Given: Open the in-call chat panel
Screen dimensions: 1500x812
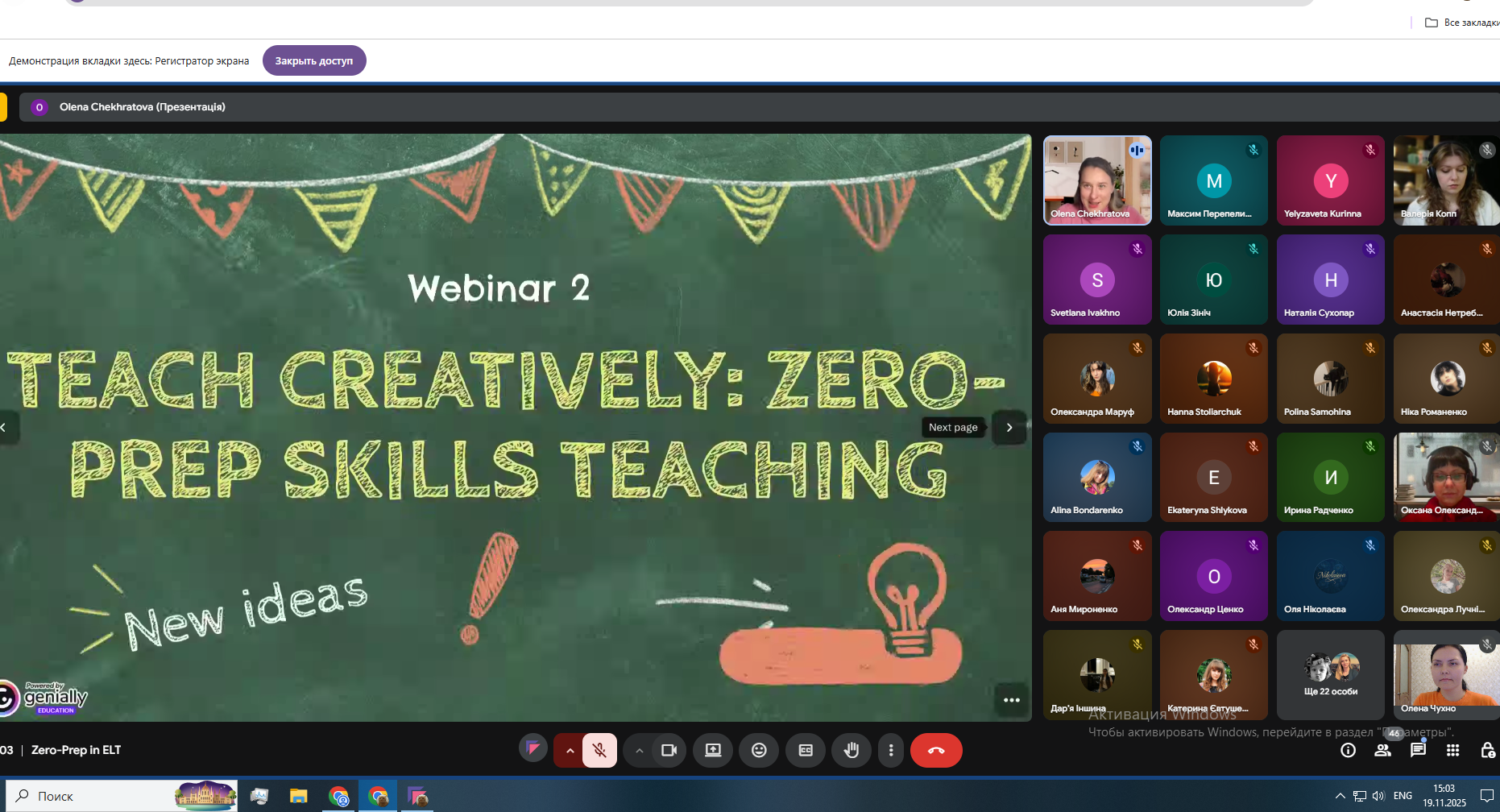Looking at the screenshot, I should click(1418, 751).
